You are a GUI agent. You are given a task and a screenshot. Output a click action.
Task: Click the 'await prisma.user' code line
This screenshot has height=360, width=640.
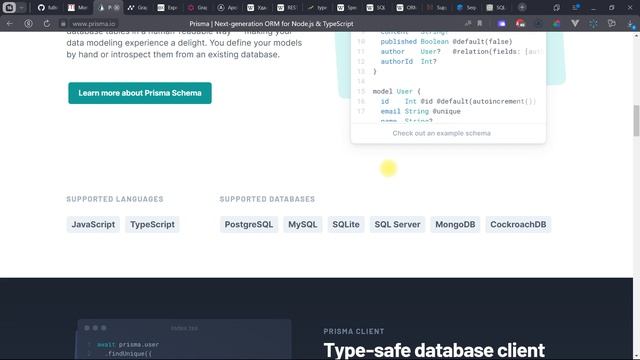pos(128,344)
